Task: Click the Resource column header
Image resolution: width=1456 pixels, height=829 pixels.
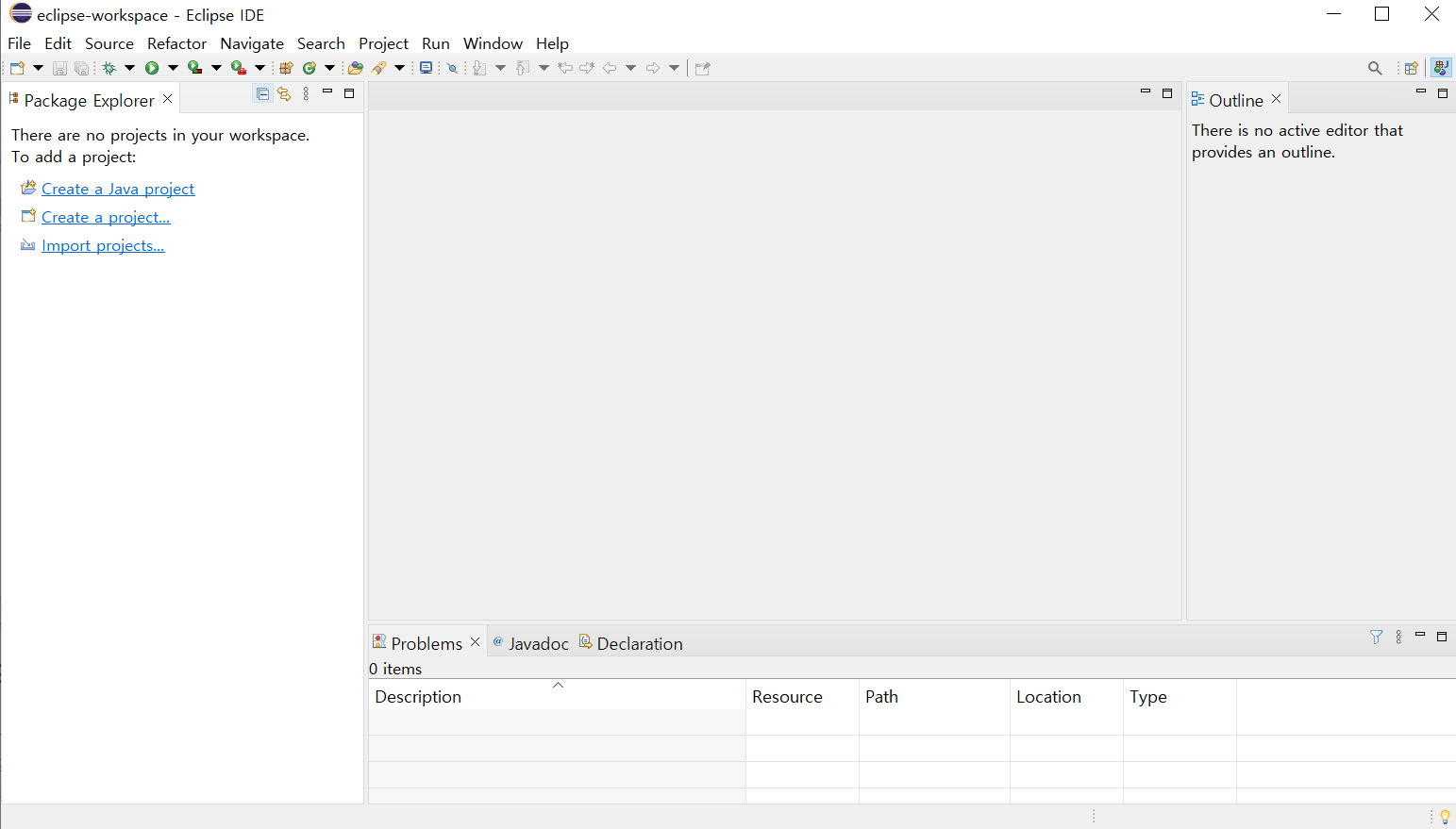Action: point(802,696)
